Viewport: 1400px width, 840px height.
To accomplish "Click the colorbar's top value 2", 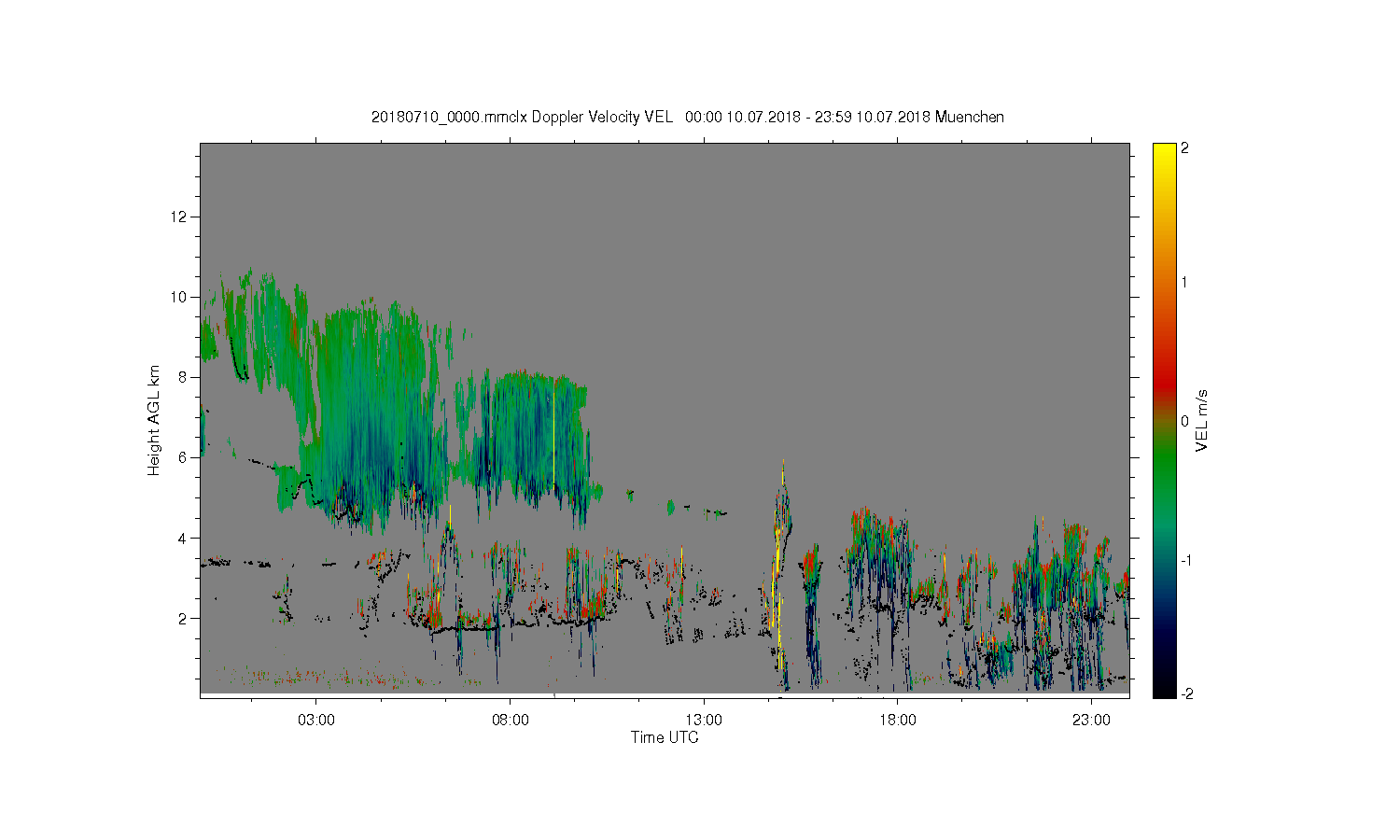I will [1185, 149].
